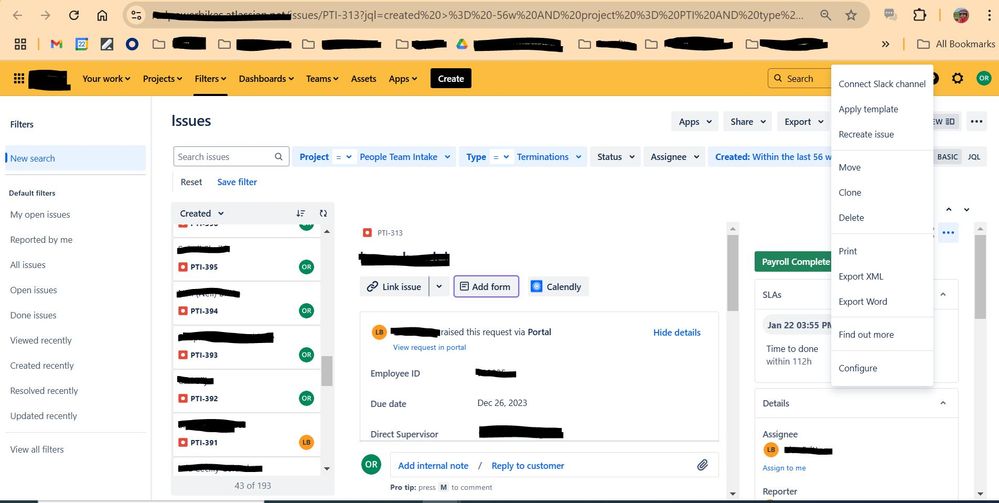
Task: Click the Calendly app button
Action: [556, 287]
